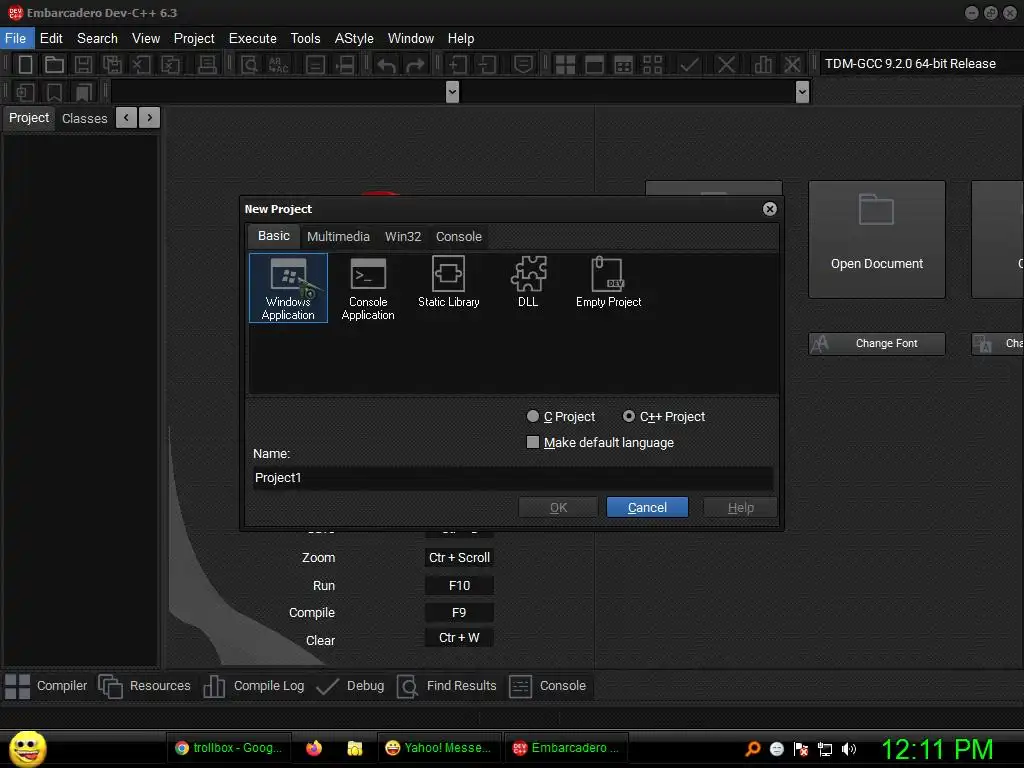Open the Search menu
Image resolution: width=1024 pixels, height=768 pixels.
(97, 39)
